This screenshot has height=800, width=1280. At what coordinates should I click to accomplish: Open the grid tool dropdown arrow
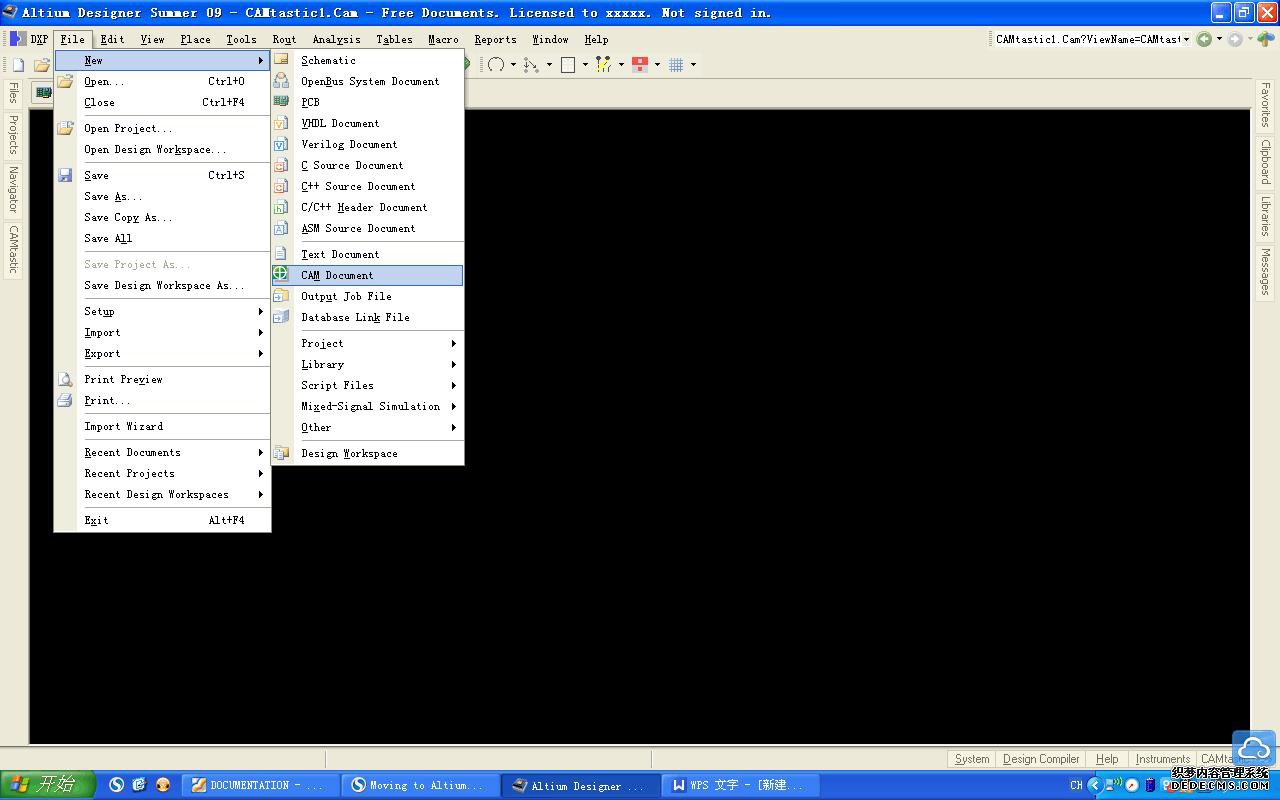(693, 65)
